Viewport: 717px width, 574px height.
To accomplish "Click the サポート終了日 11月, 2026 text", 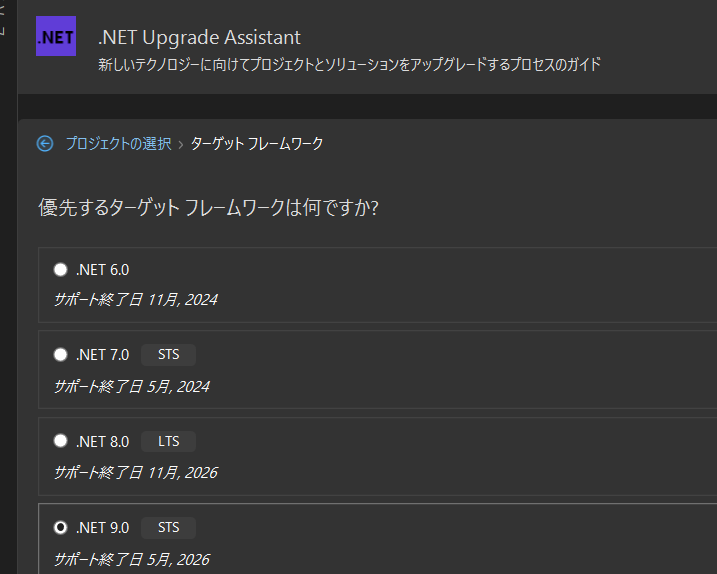I will click(x=136, y=473).
